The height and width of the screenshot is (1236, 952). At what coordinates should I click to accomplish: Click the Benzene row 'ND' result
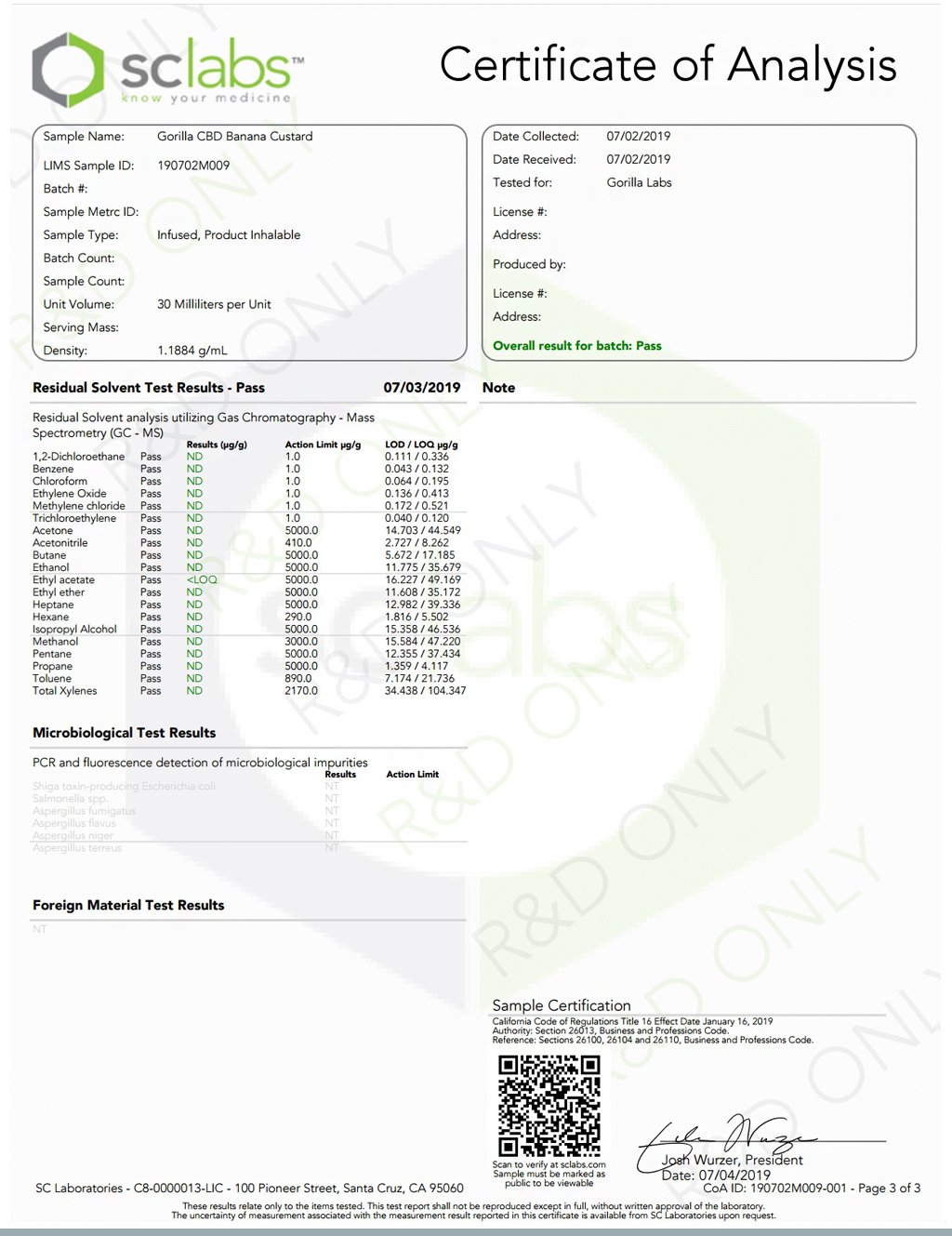(194, 470)
